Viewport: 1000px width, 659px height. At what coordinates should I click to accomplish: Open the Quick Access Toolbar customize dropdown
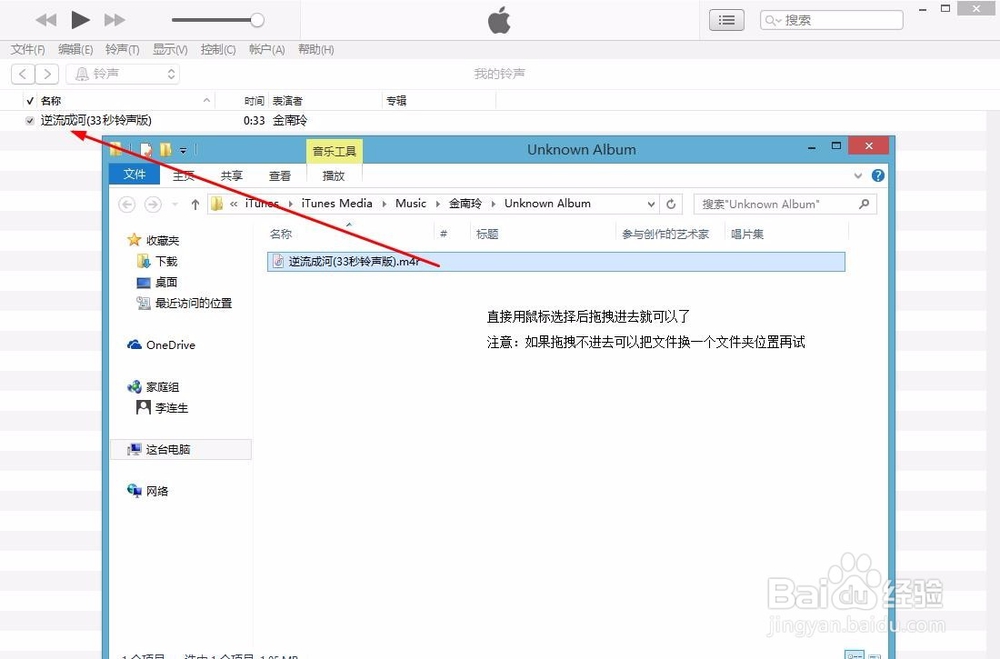[185, 149]
